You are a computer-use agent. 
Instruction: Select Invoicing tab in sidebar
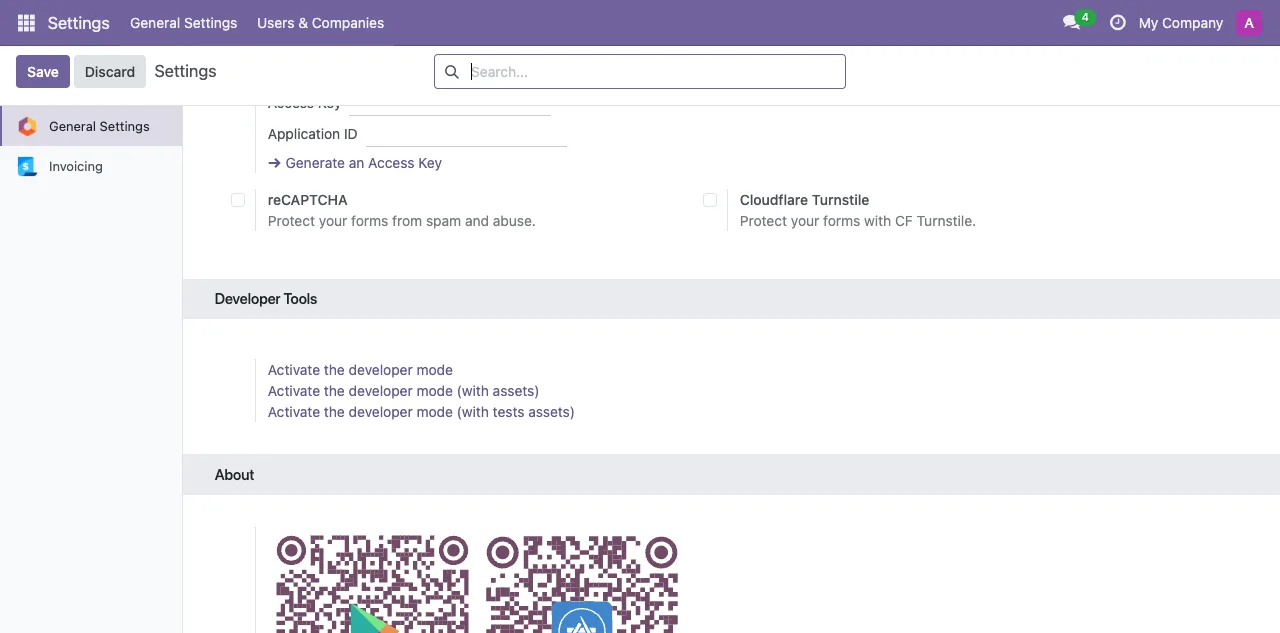[91, 166]
